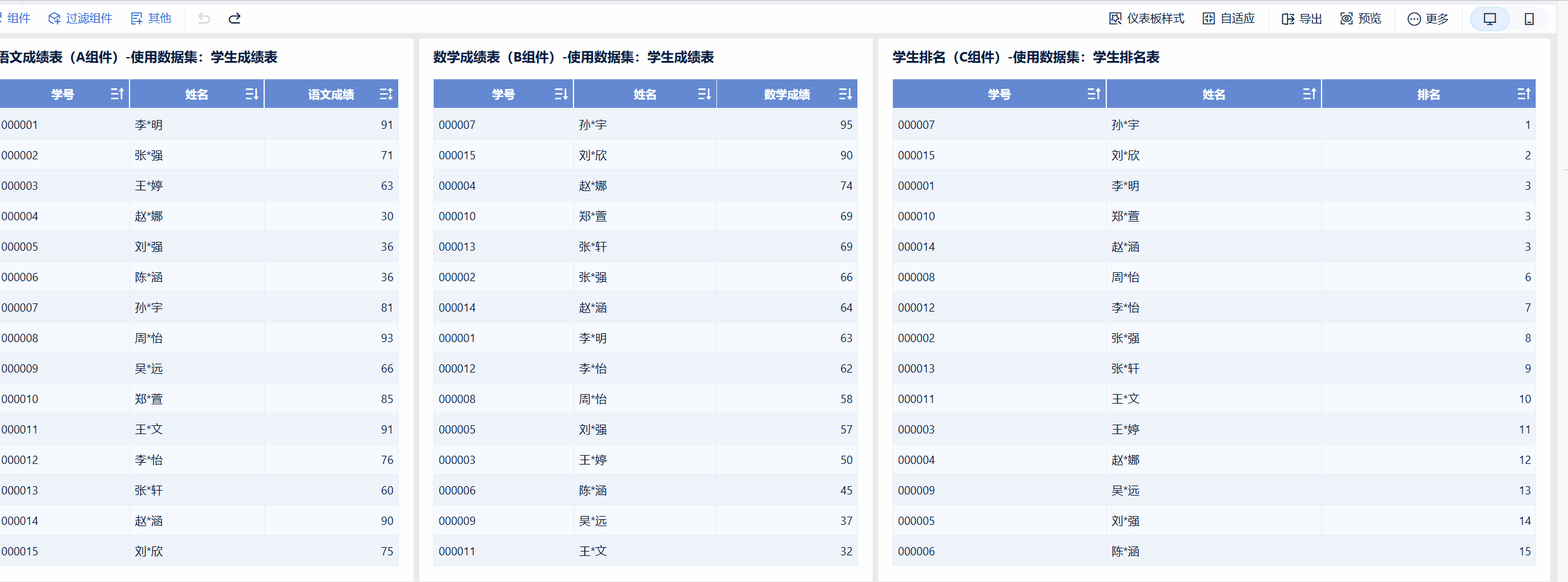Click score 95 in 数学成绩表
Viewport: 1568px width, 582px height.
click(846, 125)
